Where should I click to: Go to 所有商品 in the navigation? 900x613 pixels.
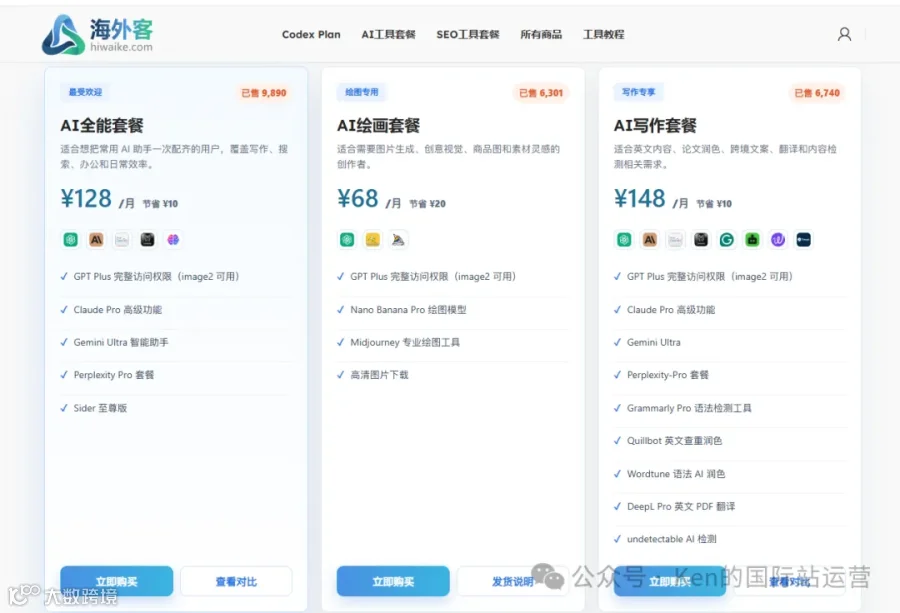pyautogui.click(x=541, y=34)
